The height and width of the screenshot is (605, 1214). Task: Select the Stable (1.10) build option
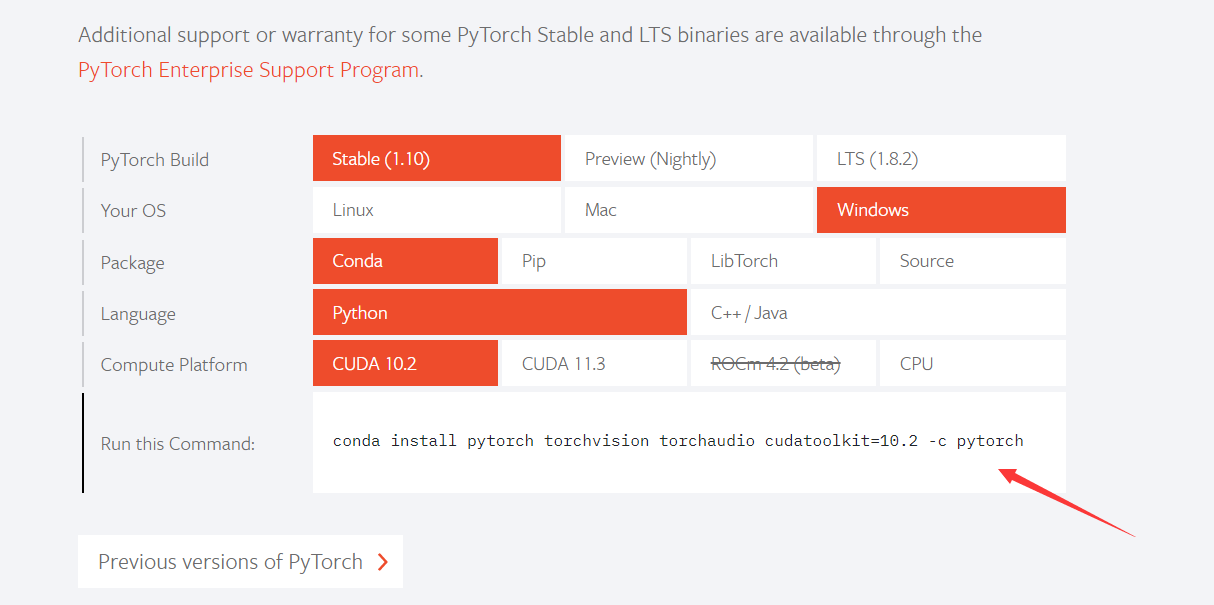click(436, 158)
